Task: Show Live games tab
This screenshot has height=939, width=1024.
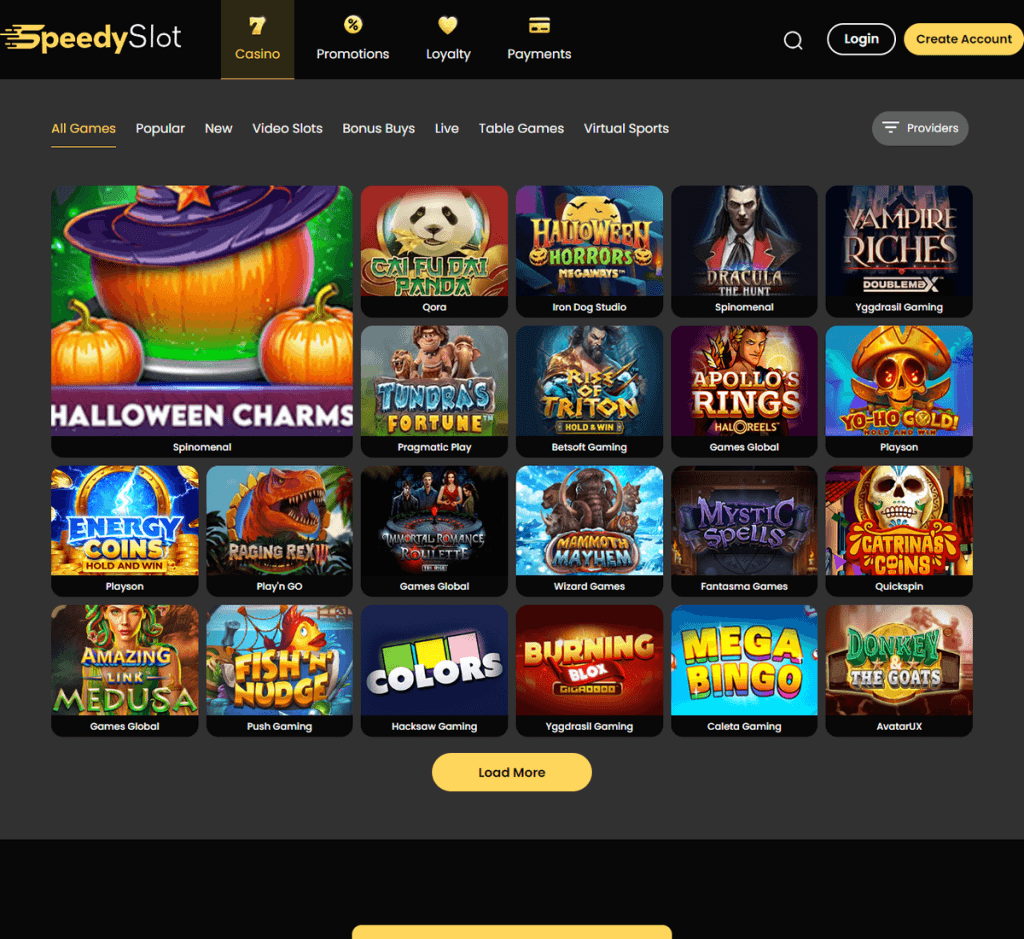Action: (x=447, y=129)
